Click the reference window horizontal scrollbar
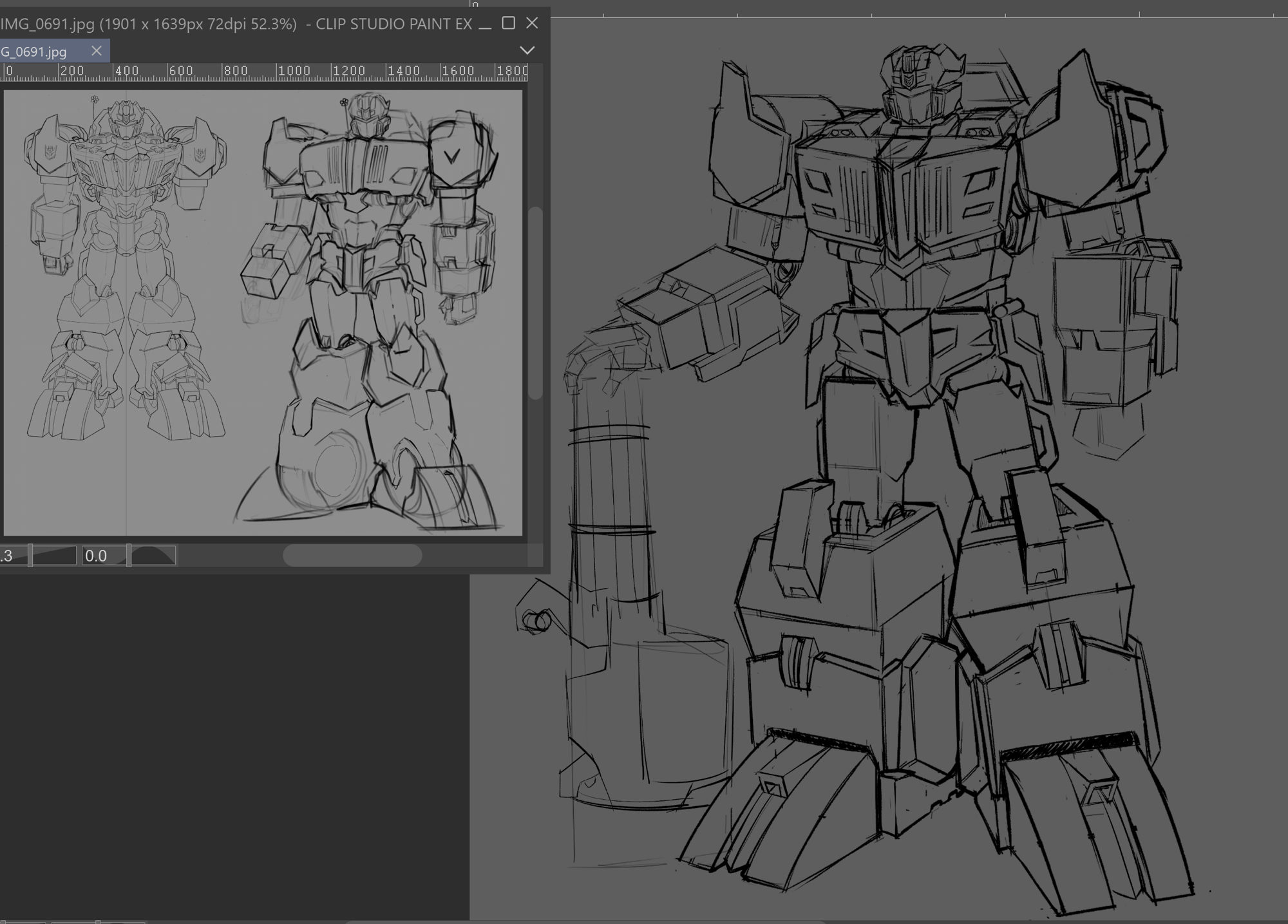Screen dimensions: 1288x924 [x=352, y=556]
